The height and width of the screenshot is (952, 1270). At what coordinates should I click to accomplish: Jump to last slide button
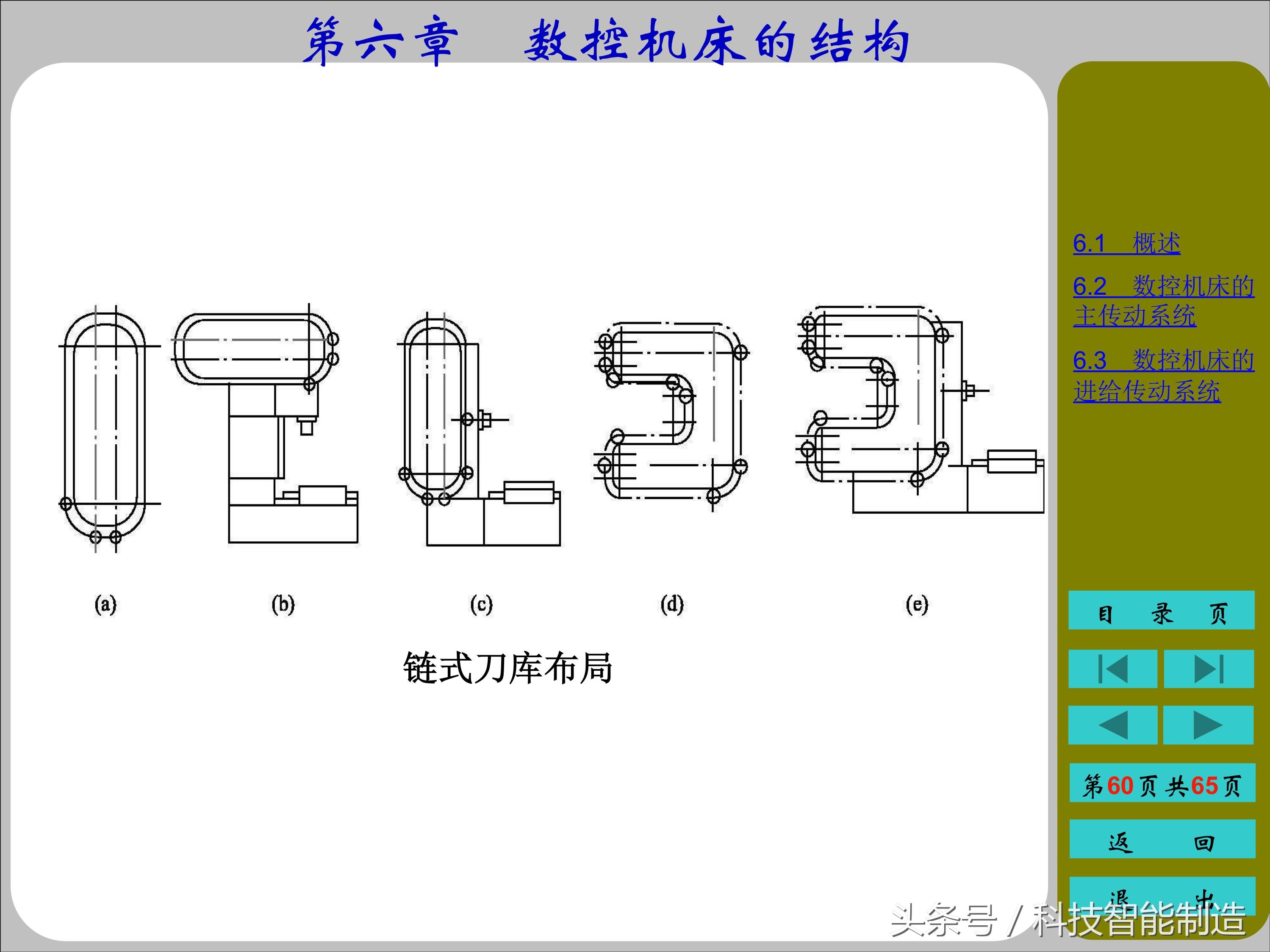(x=1208, y=669)
